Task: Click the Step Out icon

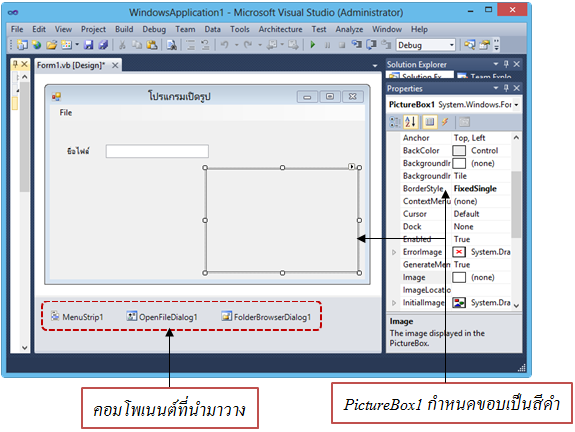Action: (x=386, y=45)
